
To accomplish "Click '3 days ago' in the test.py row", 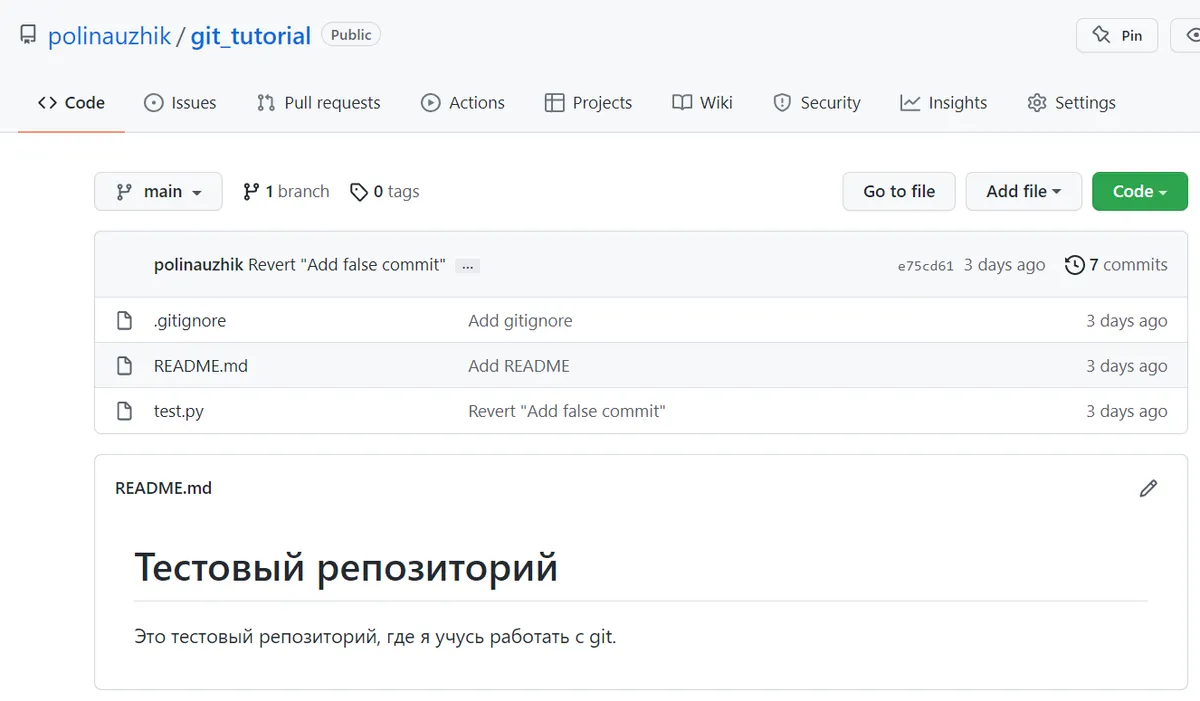I will click(1127, 411).
